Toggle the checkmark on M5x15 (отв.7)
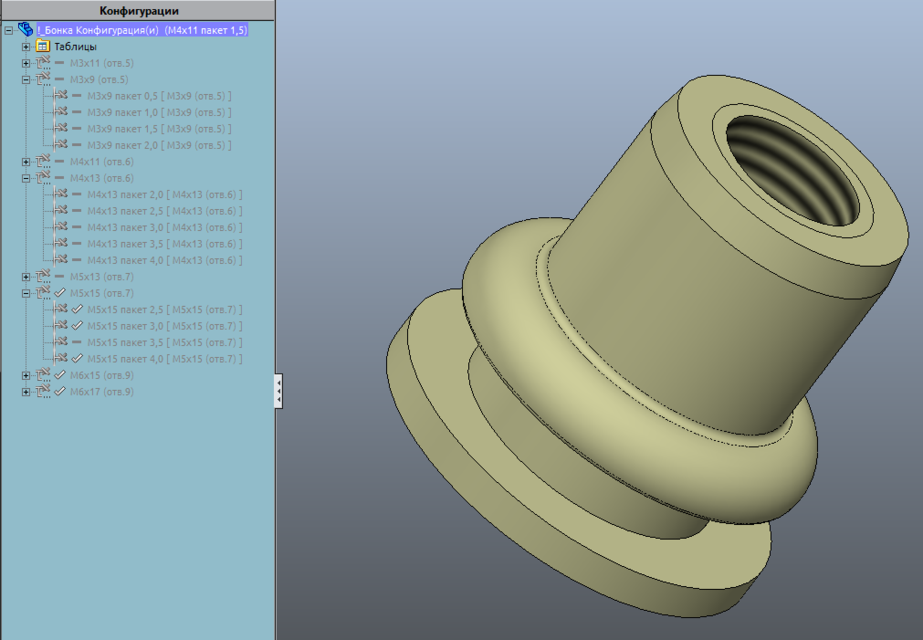 pos(58,293)
